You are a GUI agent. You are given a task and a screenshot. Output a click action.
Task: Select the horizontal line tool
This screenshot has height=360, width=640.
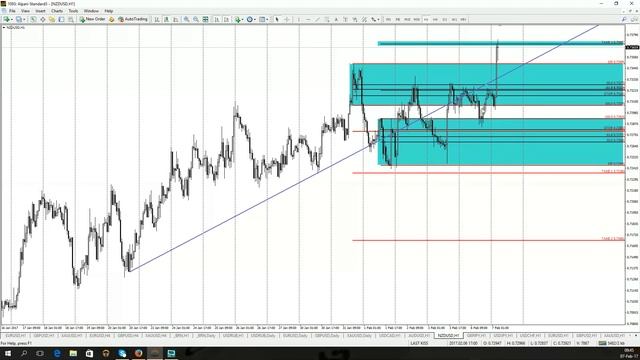pyautogui.click(x=308, y=19)
